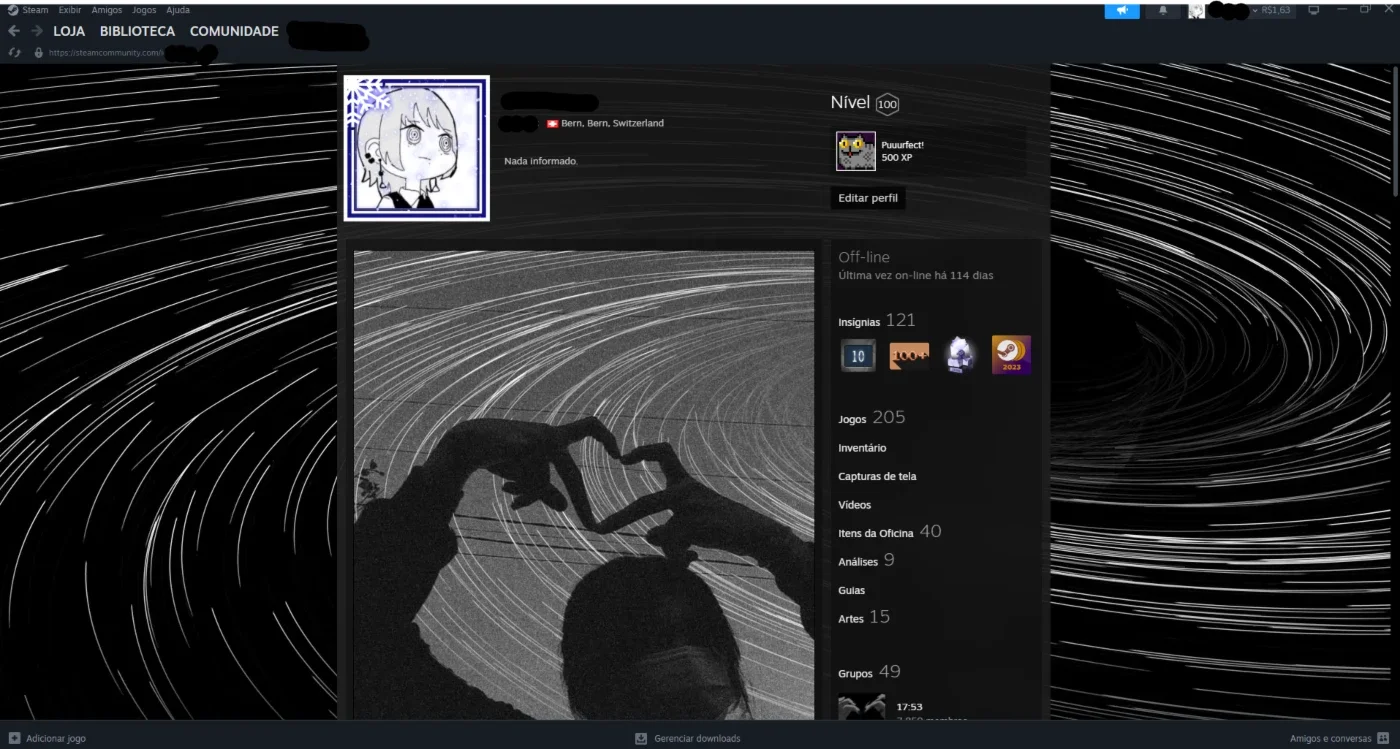Click the page vertical scrollbar
Screen dimensions: 1400x749
[1395, 130]
